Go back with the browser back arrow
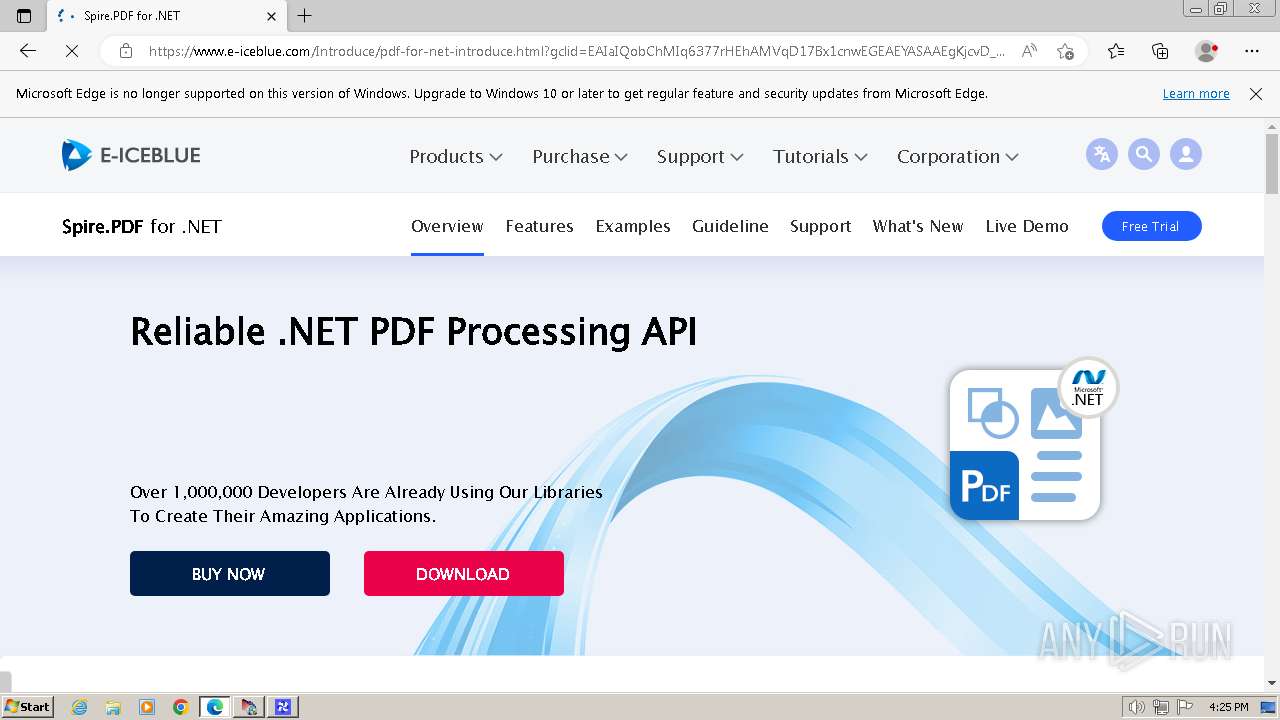This screenshot has width=1280, height=720. point(28,51)
